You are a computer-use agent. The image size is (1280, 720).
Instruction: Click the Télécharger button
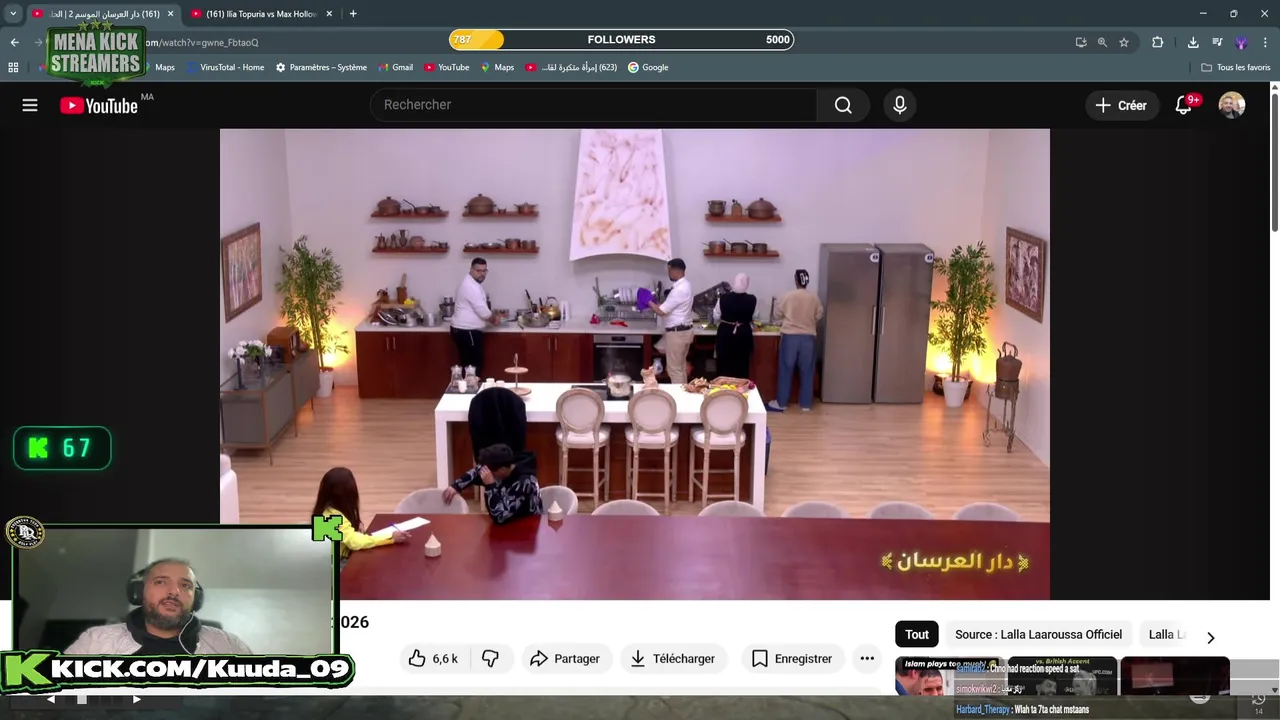(x=673, y=658)
